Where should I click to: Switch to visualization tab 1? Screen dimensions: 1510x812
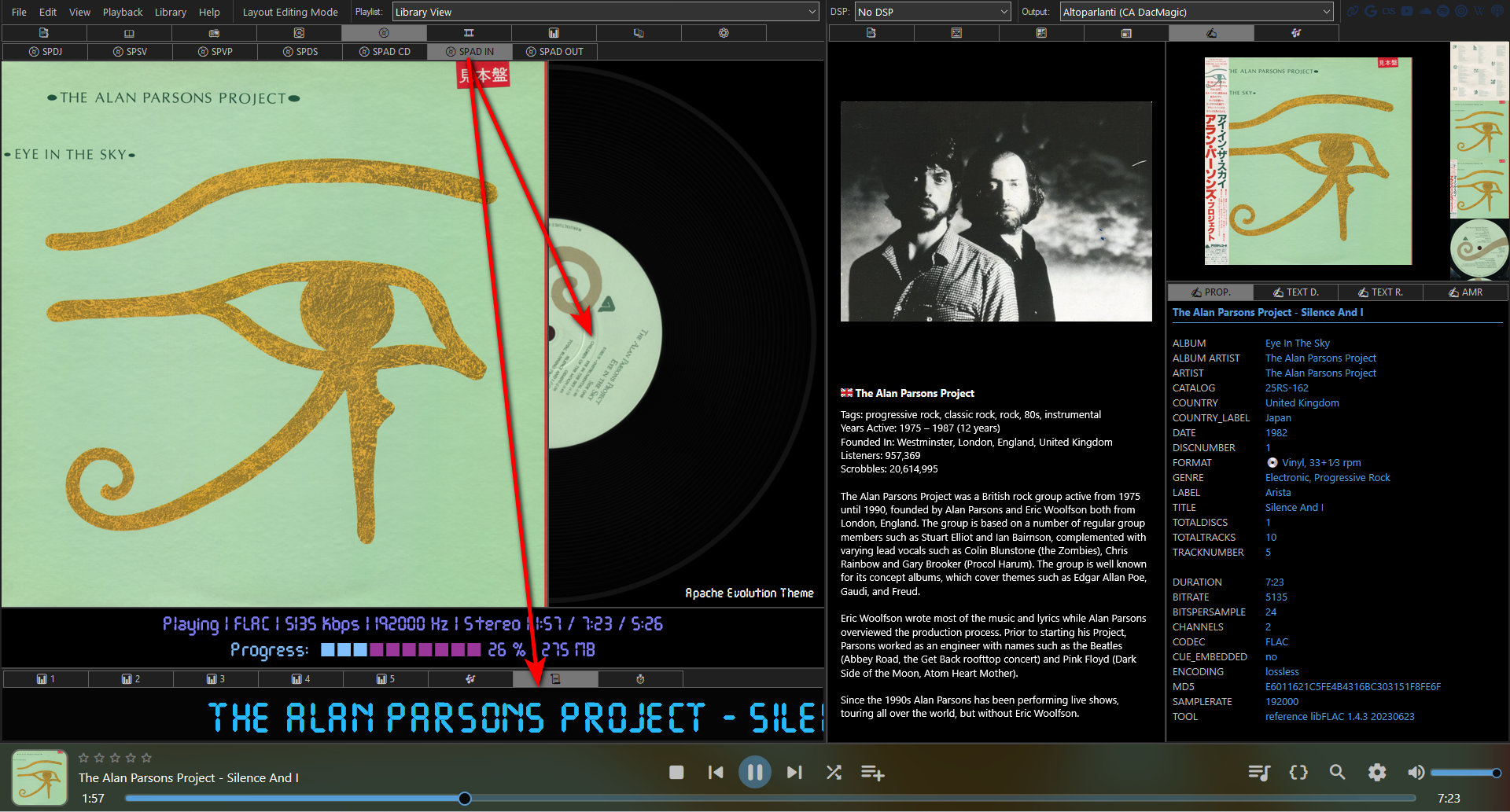pyautogui.click(x=46, y=679)
